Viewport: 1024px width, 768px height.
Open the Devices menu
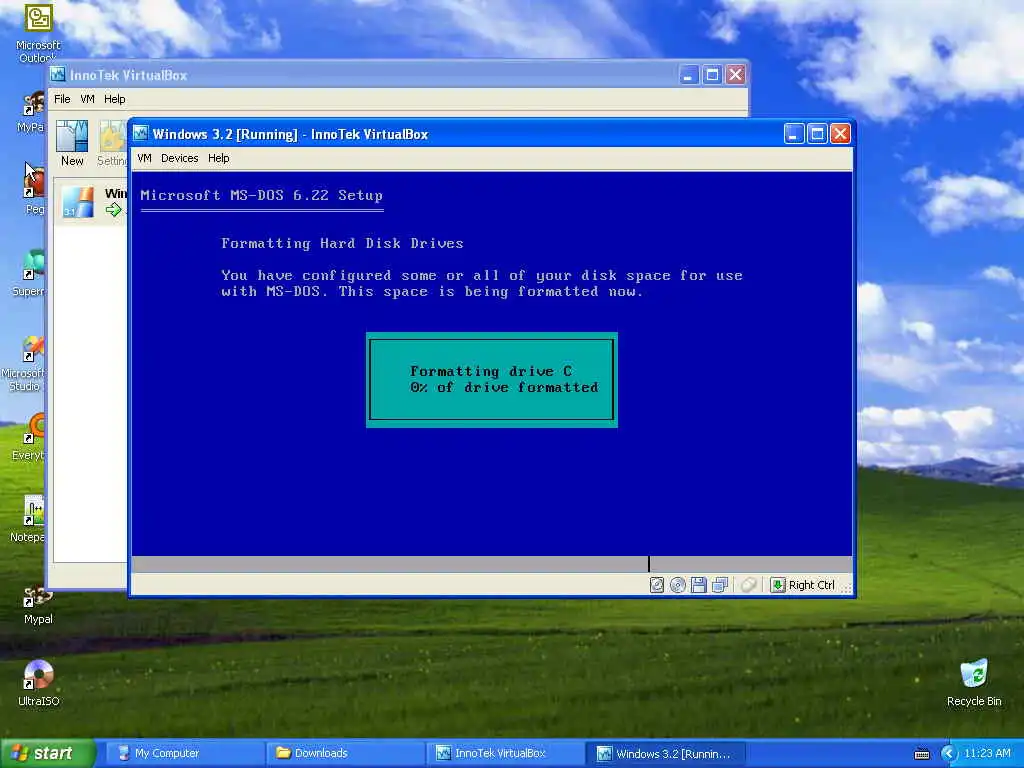click(x=180, y=158)
